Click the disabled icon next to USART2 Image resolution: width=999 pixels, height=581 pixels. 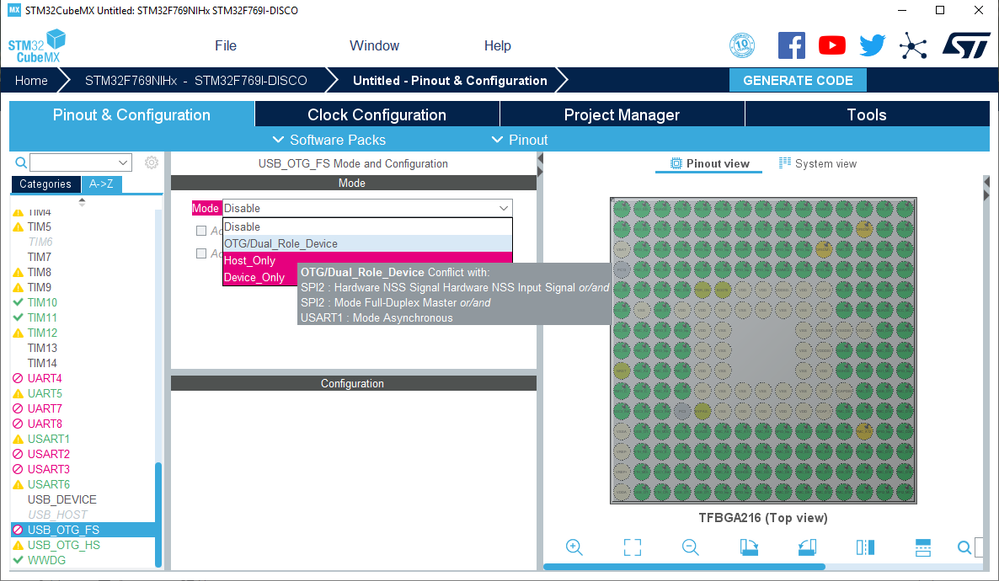click(18, 454)
